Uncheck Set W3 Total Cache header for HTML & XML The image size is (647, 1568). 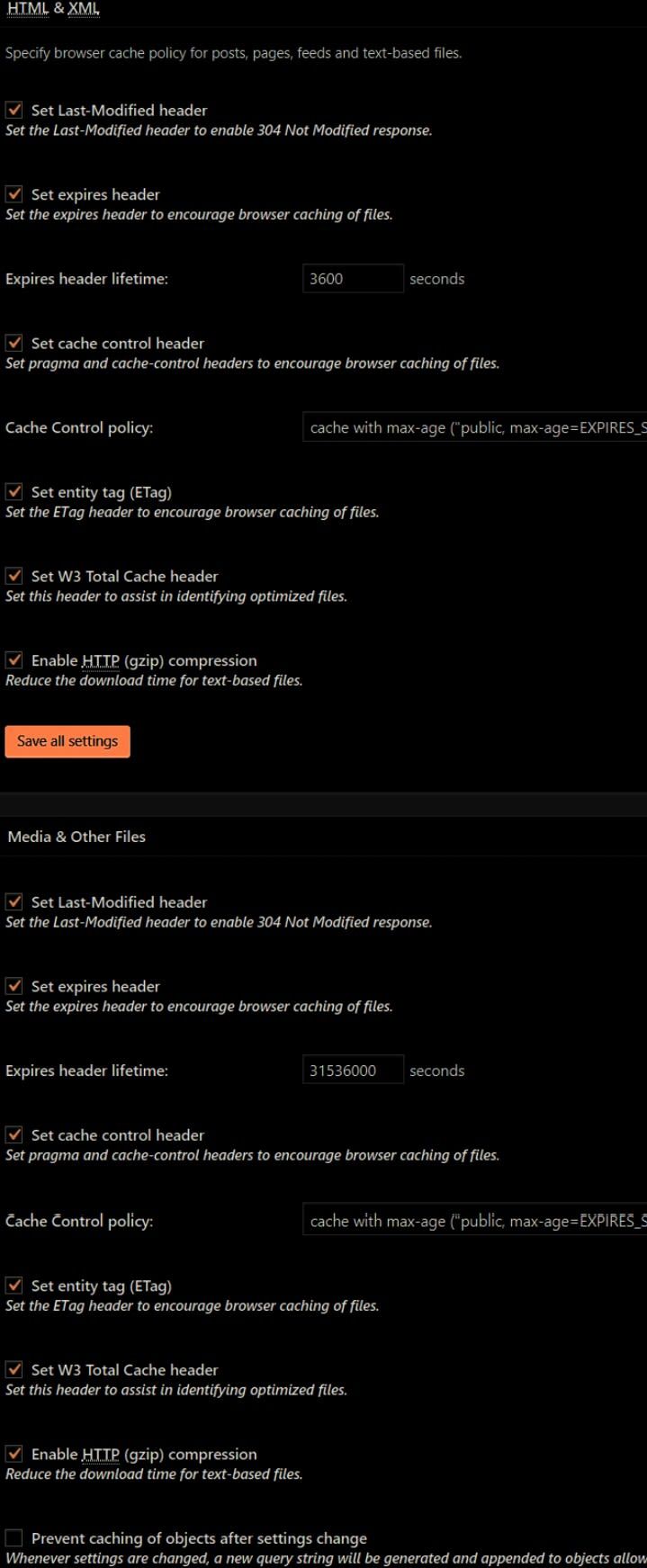point(14,576)
